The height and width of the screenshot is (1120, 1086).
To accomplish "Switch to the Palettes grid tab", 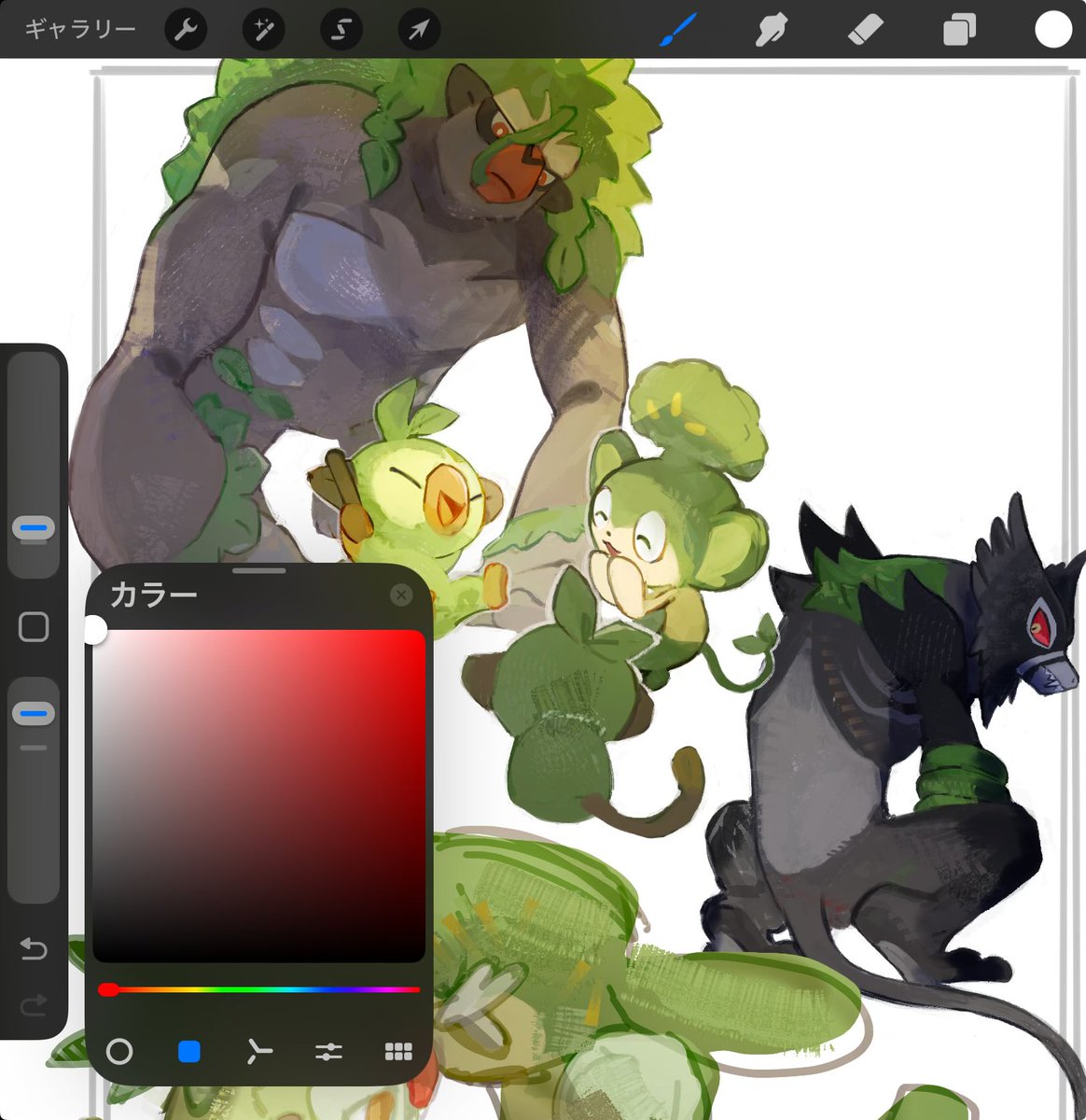I will [x=398, y=1052].
